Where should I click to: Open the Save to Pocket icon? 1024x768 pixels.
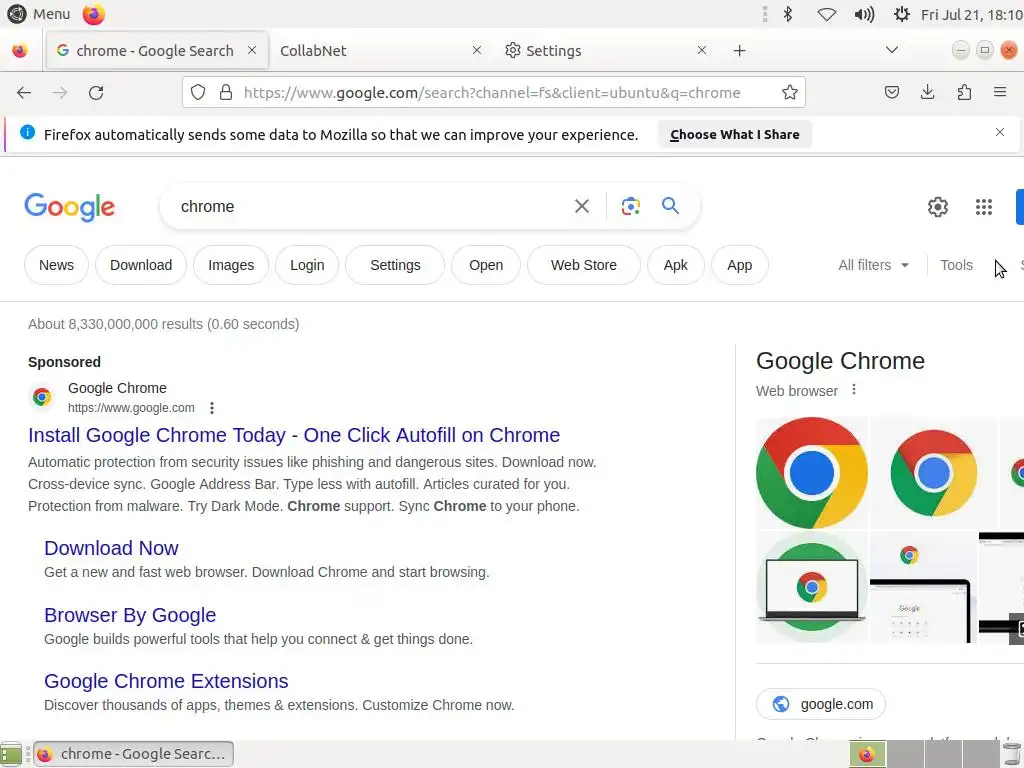tap(891, 93)
